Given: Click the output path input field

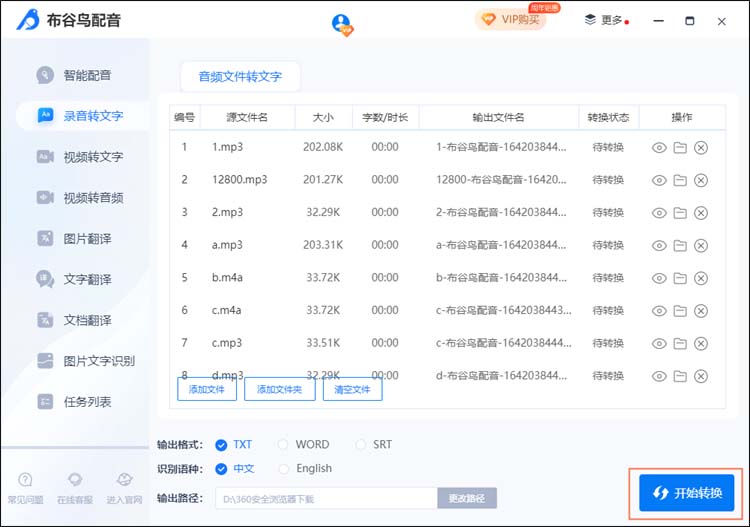Looking at the screenshot, I should click(326, 498).
